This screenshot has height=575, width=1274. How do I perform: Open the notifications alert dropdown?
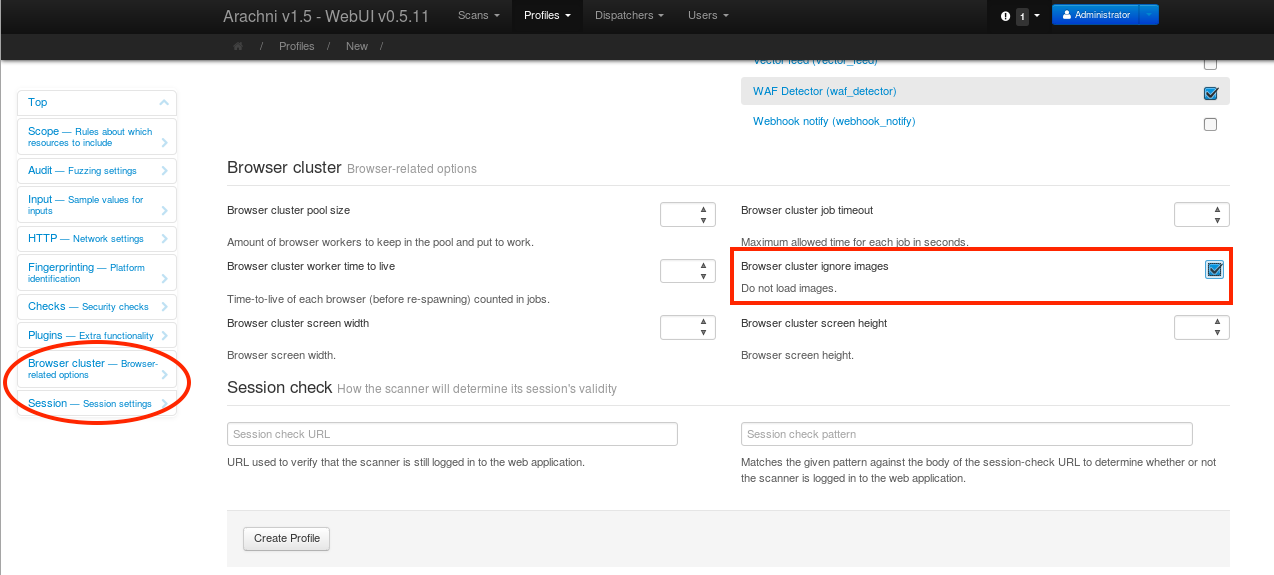click(1020, 16)
